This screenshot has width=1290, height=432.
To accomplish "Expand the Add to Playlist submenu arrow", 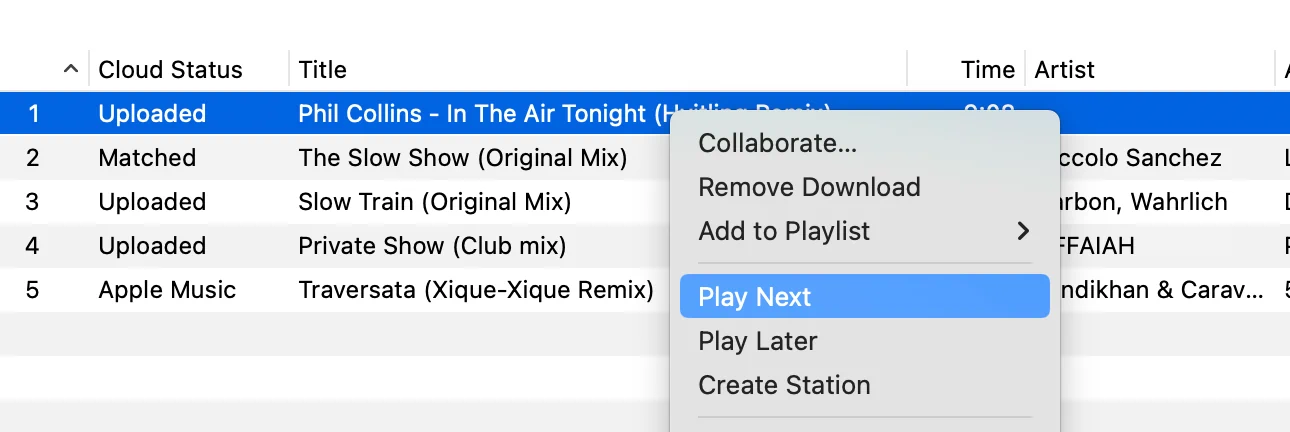I will 1022,231.
